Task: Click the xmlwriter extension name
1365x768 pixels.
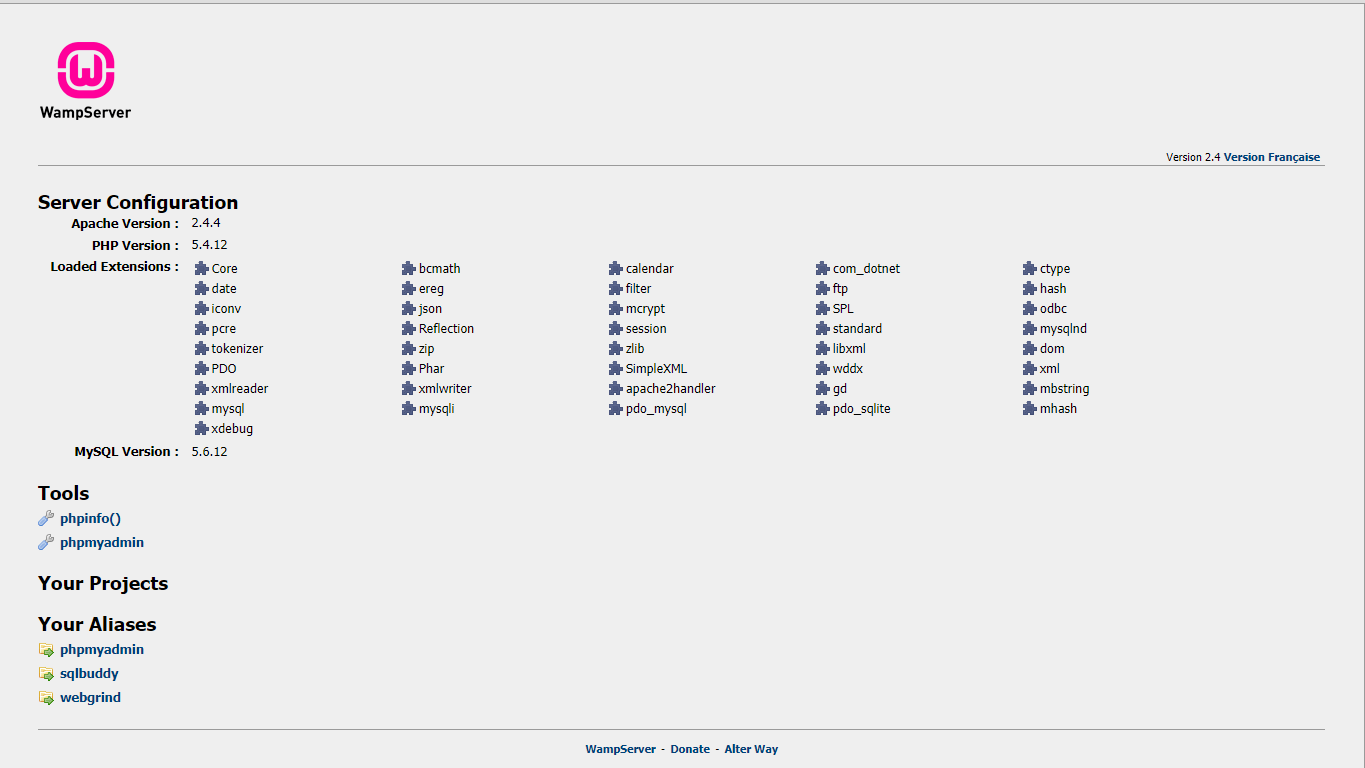Action: pyautogui.click(x=445, y=389)
